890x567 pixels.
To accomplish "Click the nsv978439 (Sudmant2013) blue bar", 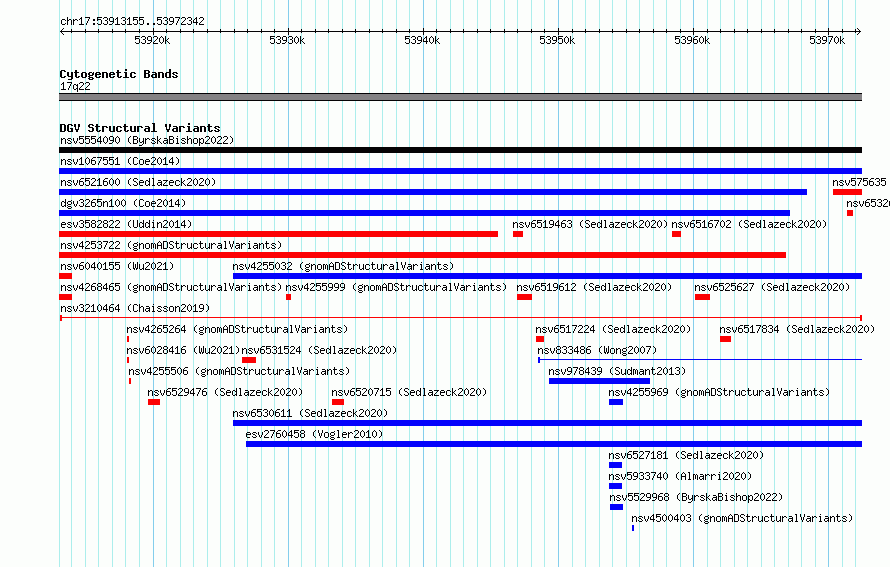I will coord(599,381).
